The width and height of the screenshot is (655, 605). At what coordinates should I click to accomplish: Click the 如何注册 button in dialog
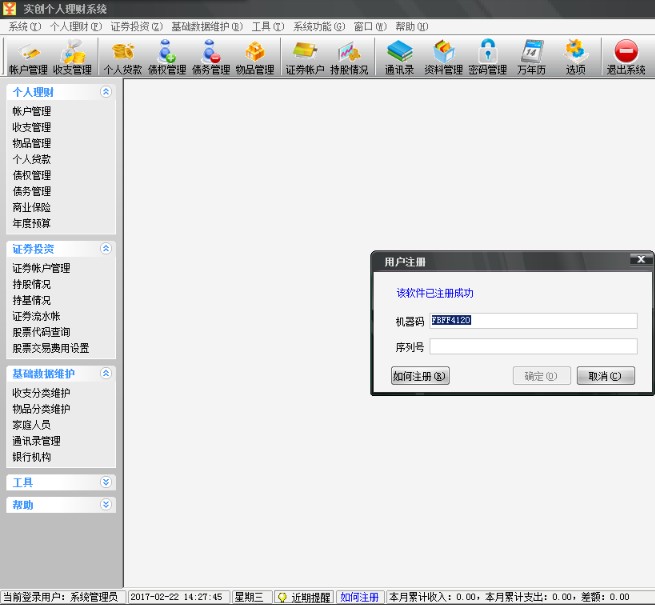point(420,376)
